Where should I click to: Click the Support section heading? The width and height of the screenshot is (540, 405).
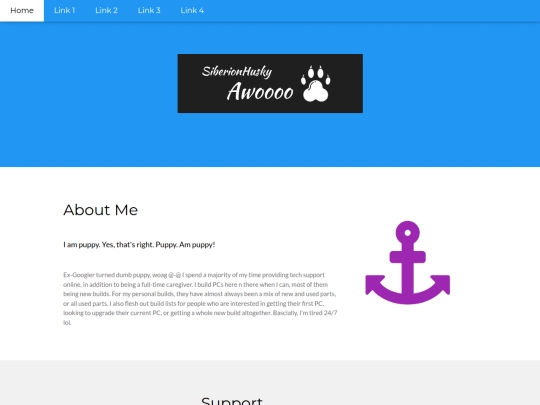[232, 401]
